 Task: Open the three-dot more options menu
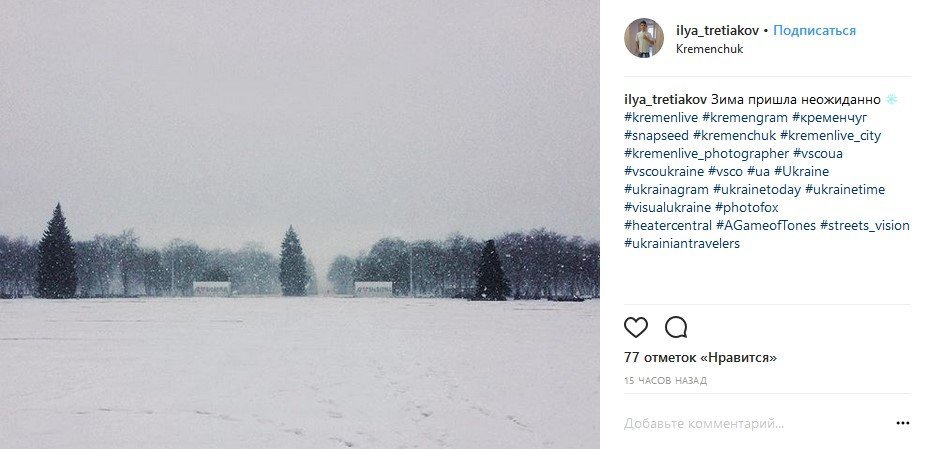(x=902, y=423)
